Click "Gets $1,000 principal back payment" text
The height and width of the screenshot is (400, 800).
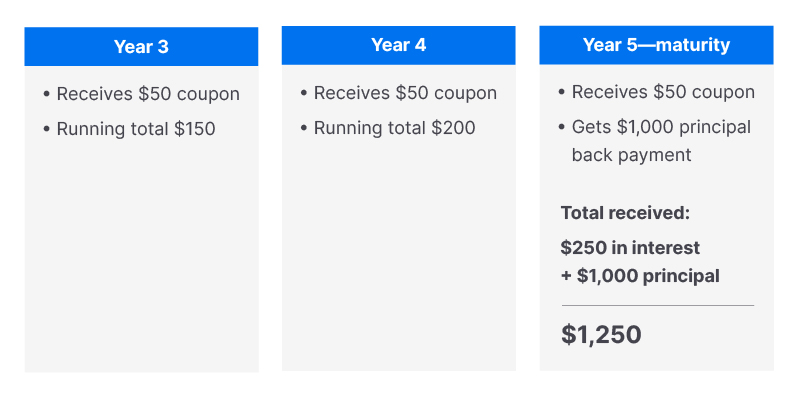pyautogui.click(x=661, y=141)
